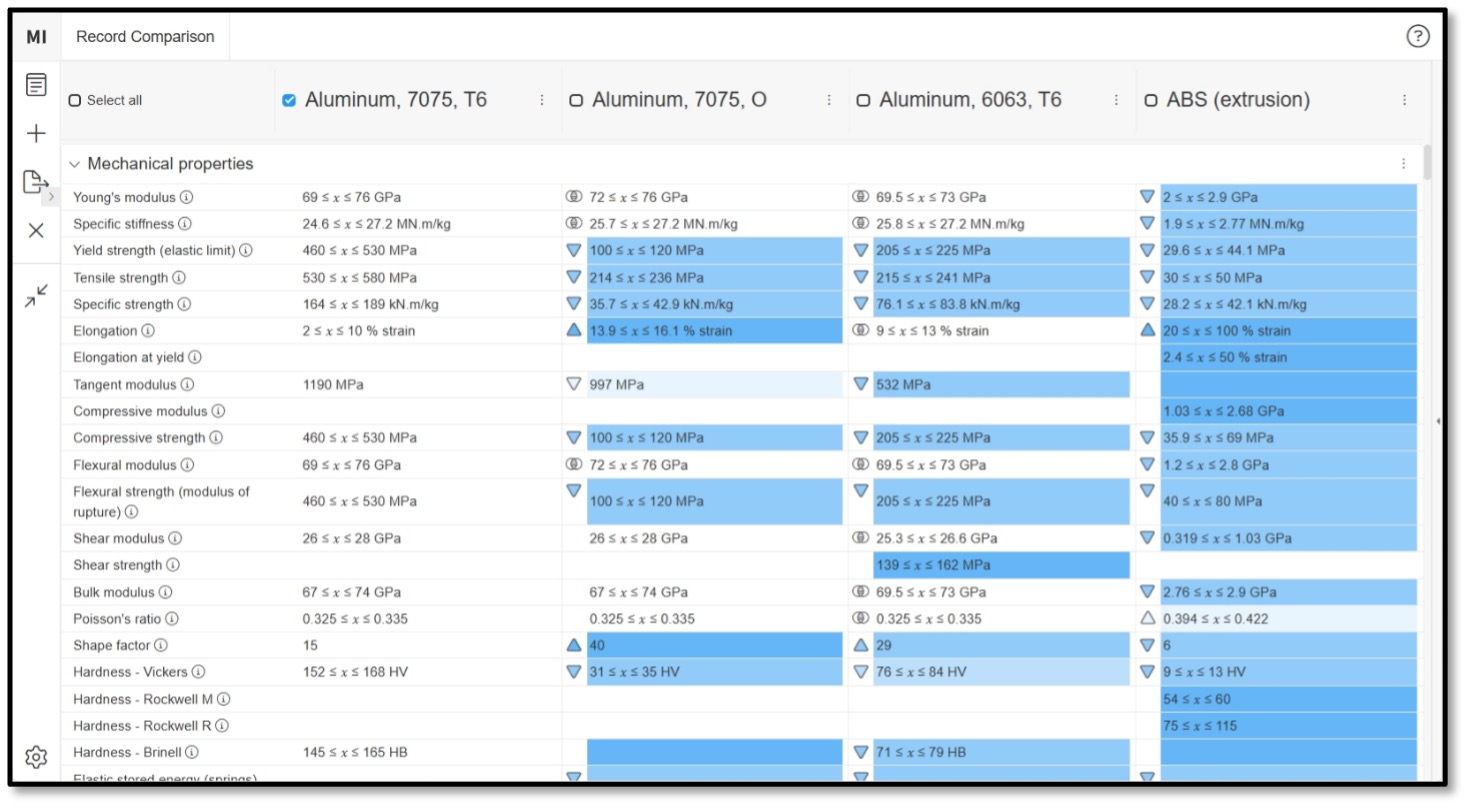Toggle the Select all checkbox
This screenshot has height=809, width=1469.
(75, 101)
